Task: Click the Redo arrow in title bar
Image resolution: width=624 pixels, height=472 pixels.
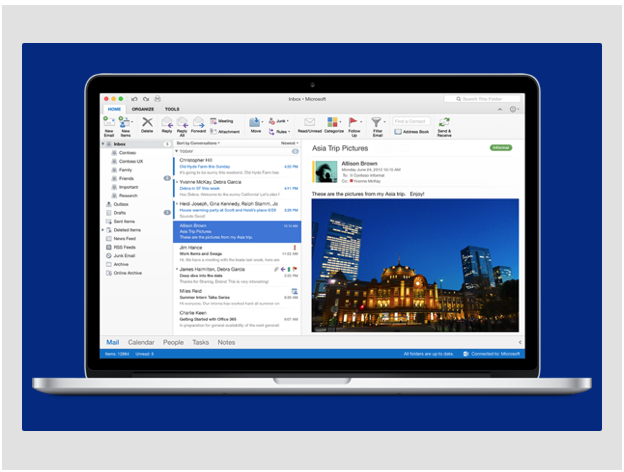Action: [x=146, y=99]
